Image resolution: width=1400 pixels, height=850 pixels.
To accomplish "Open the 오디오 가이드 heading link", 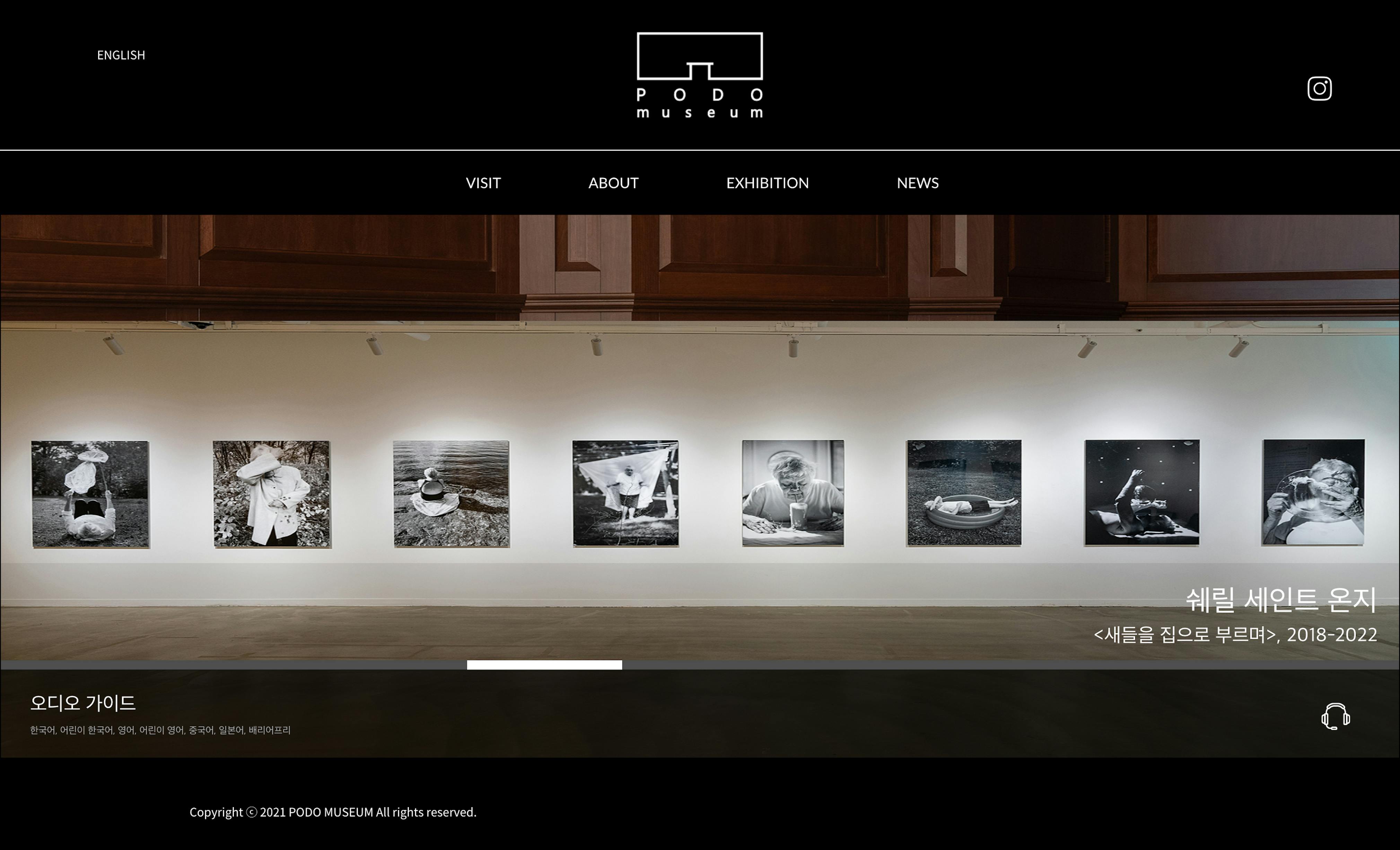I will pyautogui.click(x=83, y=703).
